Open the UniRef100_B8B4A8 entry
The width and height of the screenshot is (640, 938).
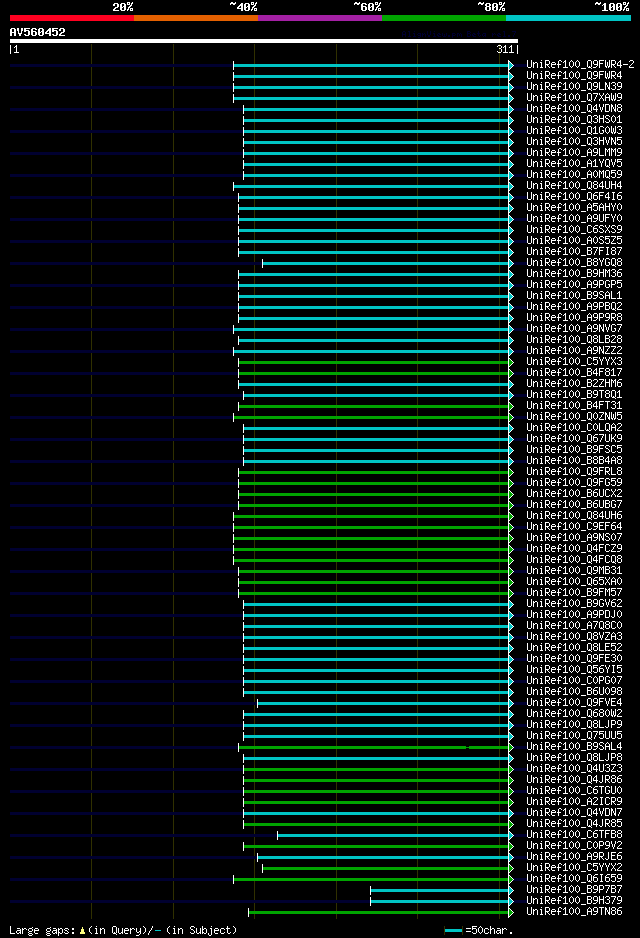pyautogui.click(x=574, y=461)
